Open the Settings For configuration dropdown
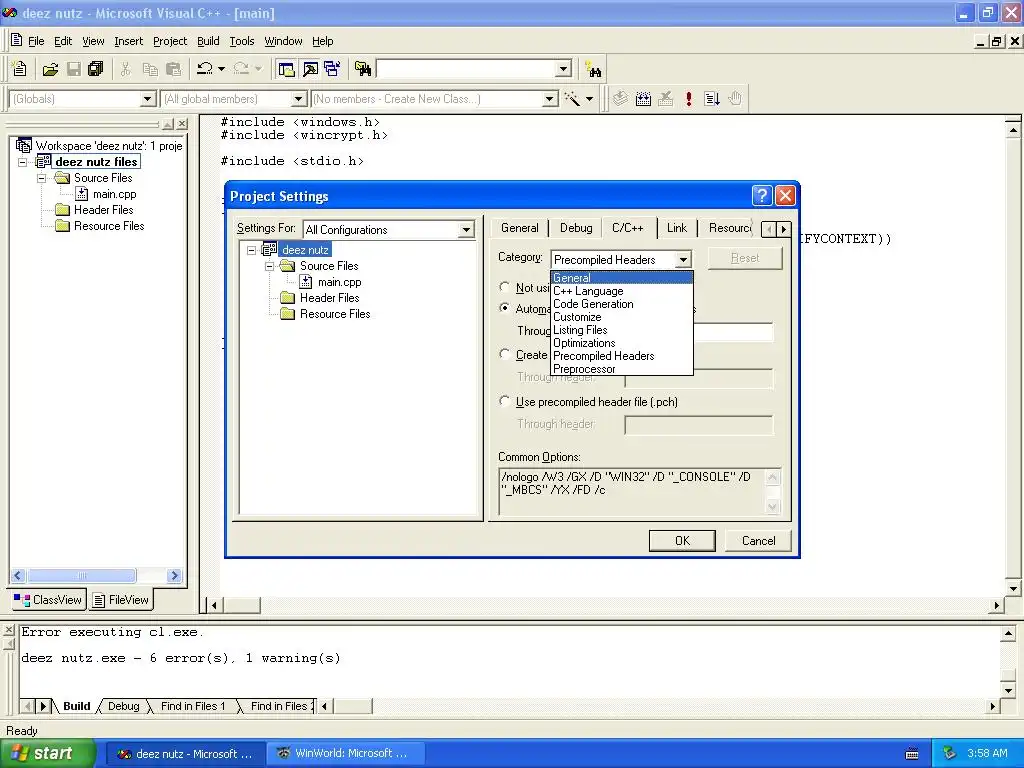The height and width of the screenshot is (768, 1024). click(466, 230)
